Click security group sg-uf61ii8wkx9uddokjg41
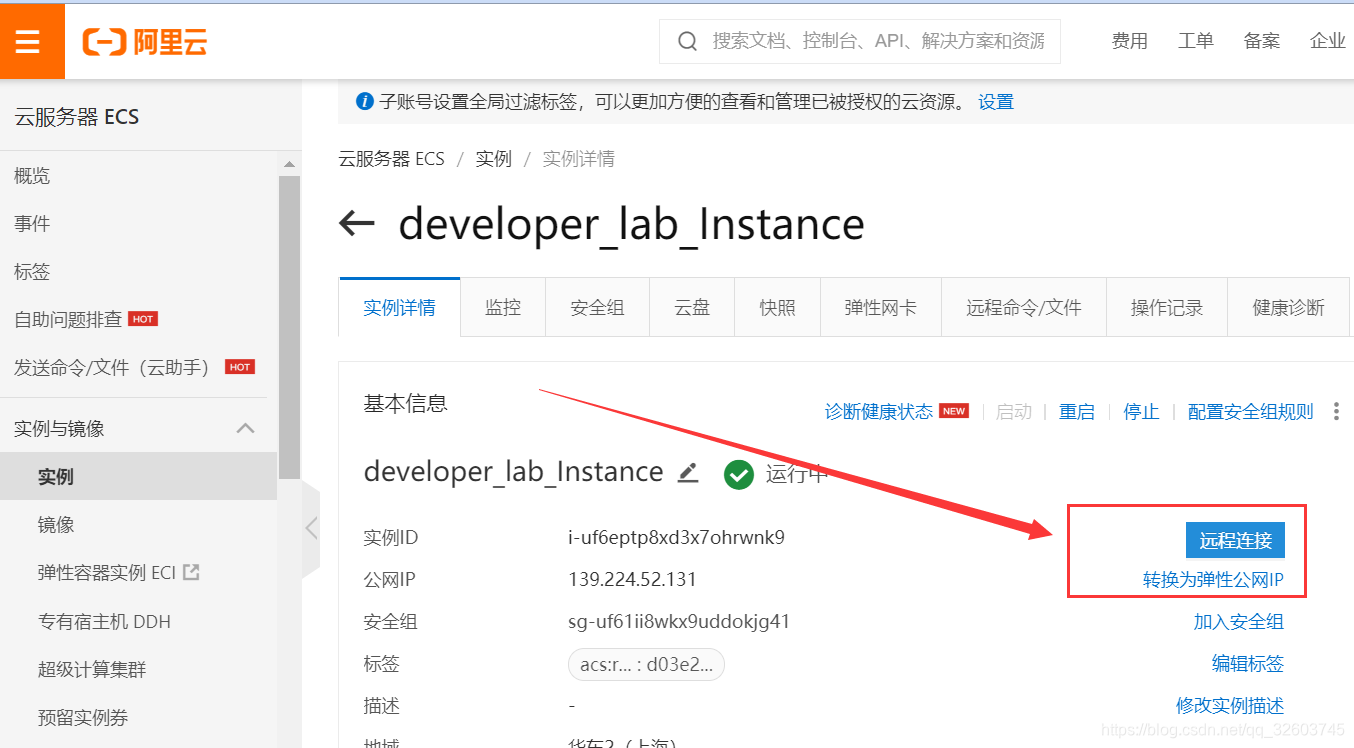Image resolution: width=1354 pixels, height=748 pixels. click(679, 622)
